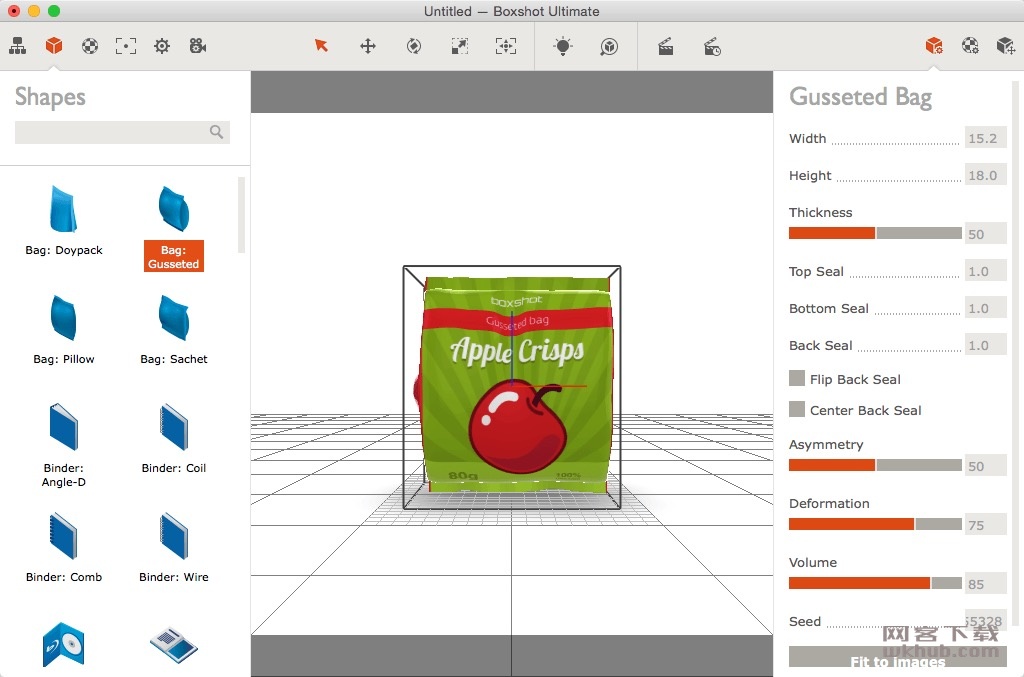Viewport: 1024px width, 677px height.
Task: Click the Thickness value field showing 50
Action: point(985,234)
